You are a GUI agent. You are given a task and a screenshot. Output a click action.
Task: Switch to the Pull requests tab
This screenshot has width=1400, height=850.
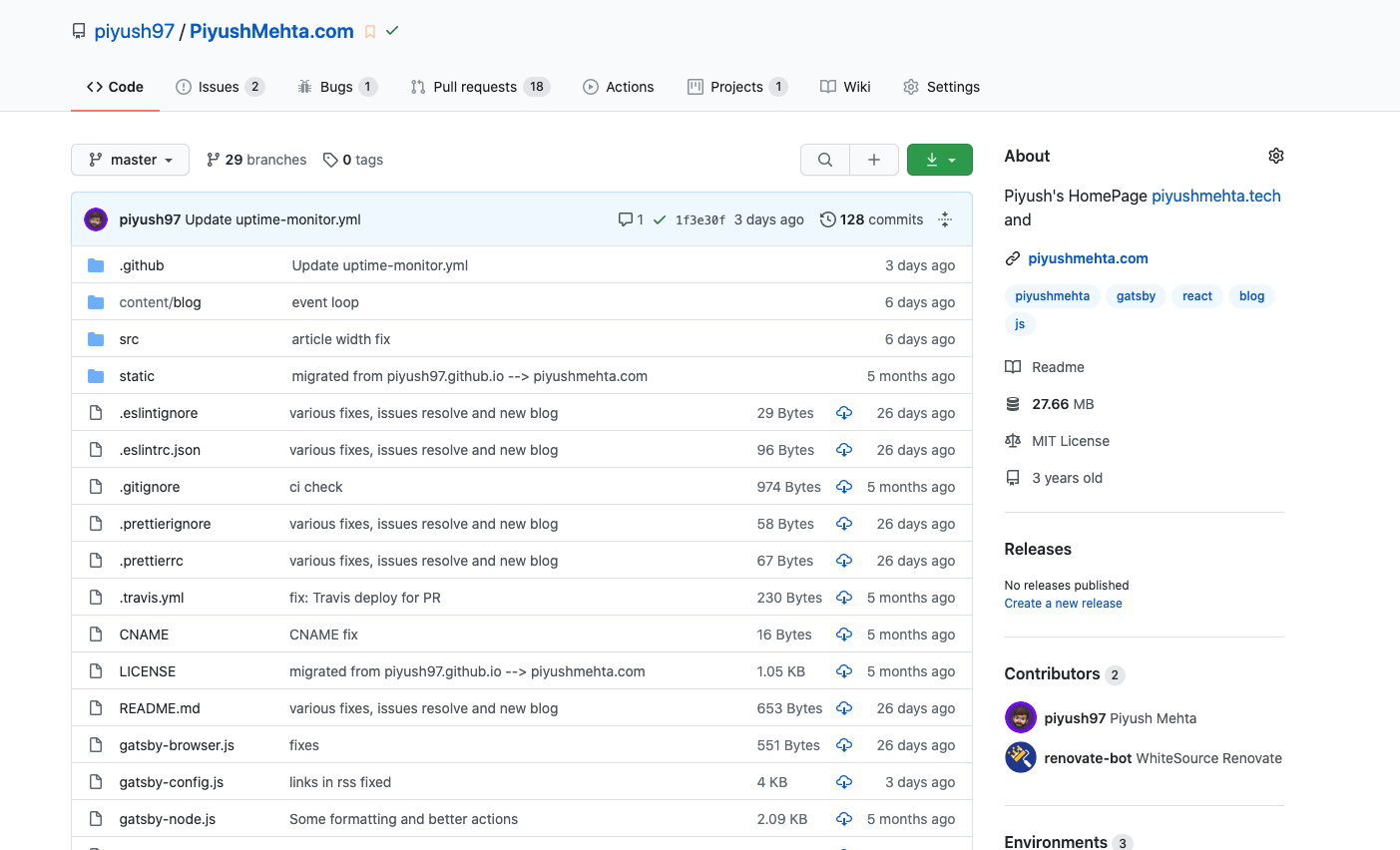(479, 87)
